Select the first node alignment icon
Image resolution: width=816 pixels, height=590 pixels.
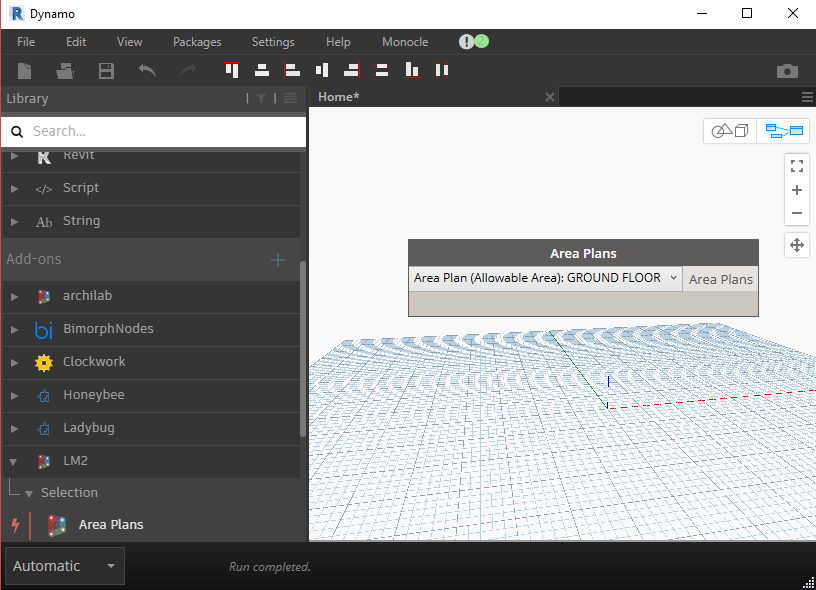tap(231, 70)
